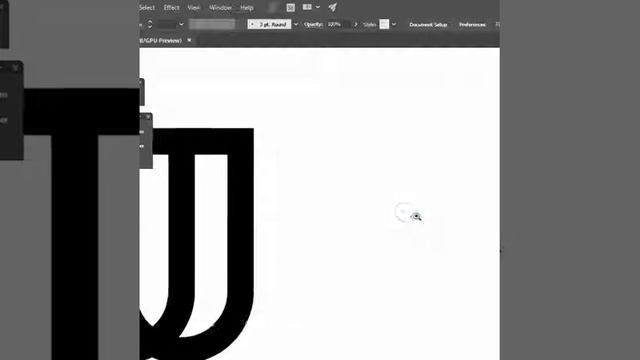The image size is (640, 360).
Task: Click the variable width profile box
Action: point(212,24)
